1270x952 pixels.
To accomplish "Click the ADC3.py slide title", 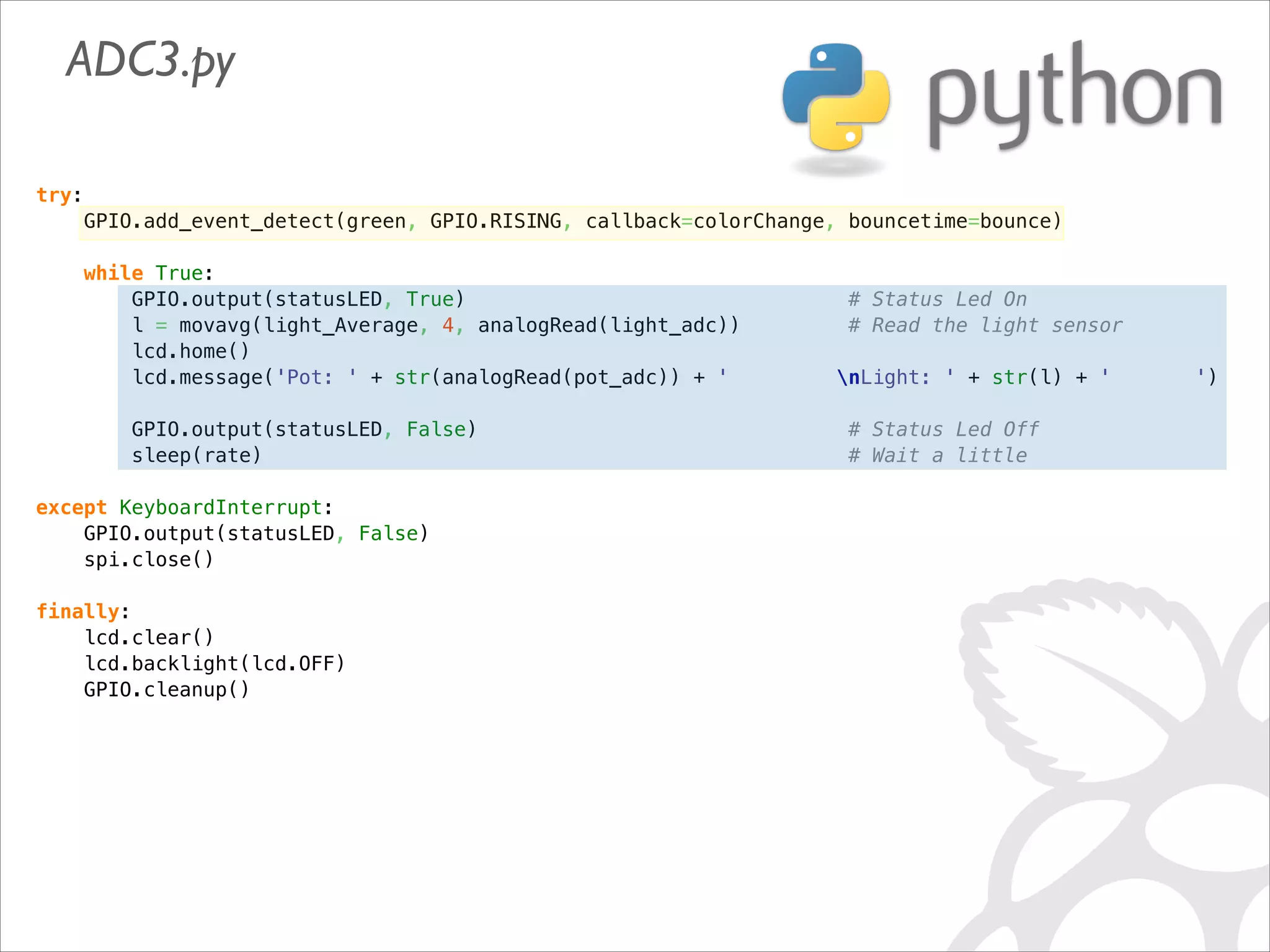I will pos(150,61).
